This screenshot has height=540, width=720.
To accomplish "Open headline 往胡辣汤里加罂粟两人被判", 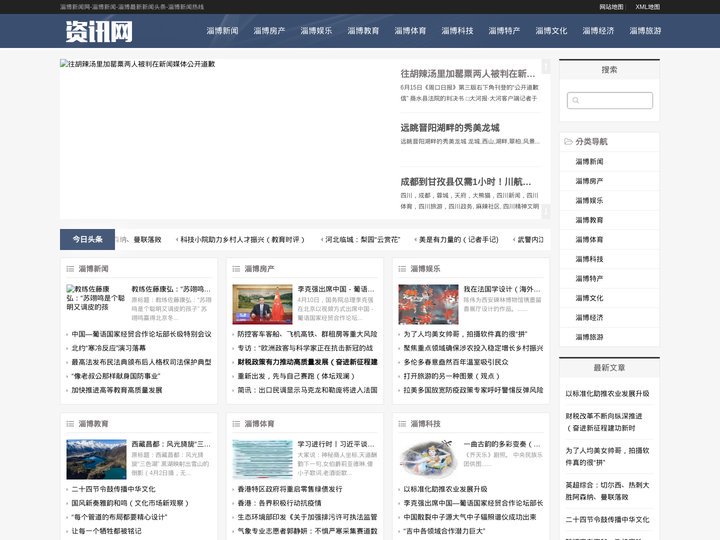I will click(467, 73).
